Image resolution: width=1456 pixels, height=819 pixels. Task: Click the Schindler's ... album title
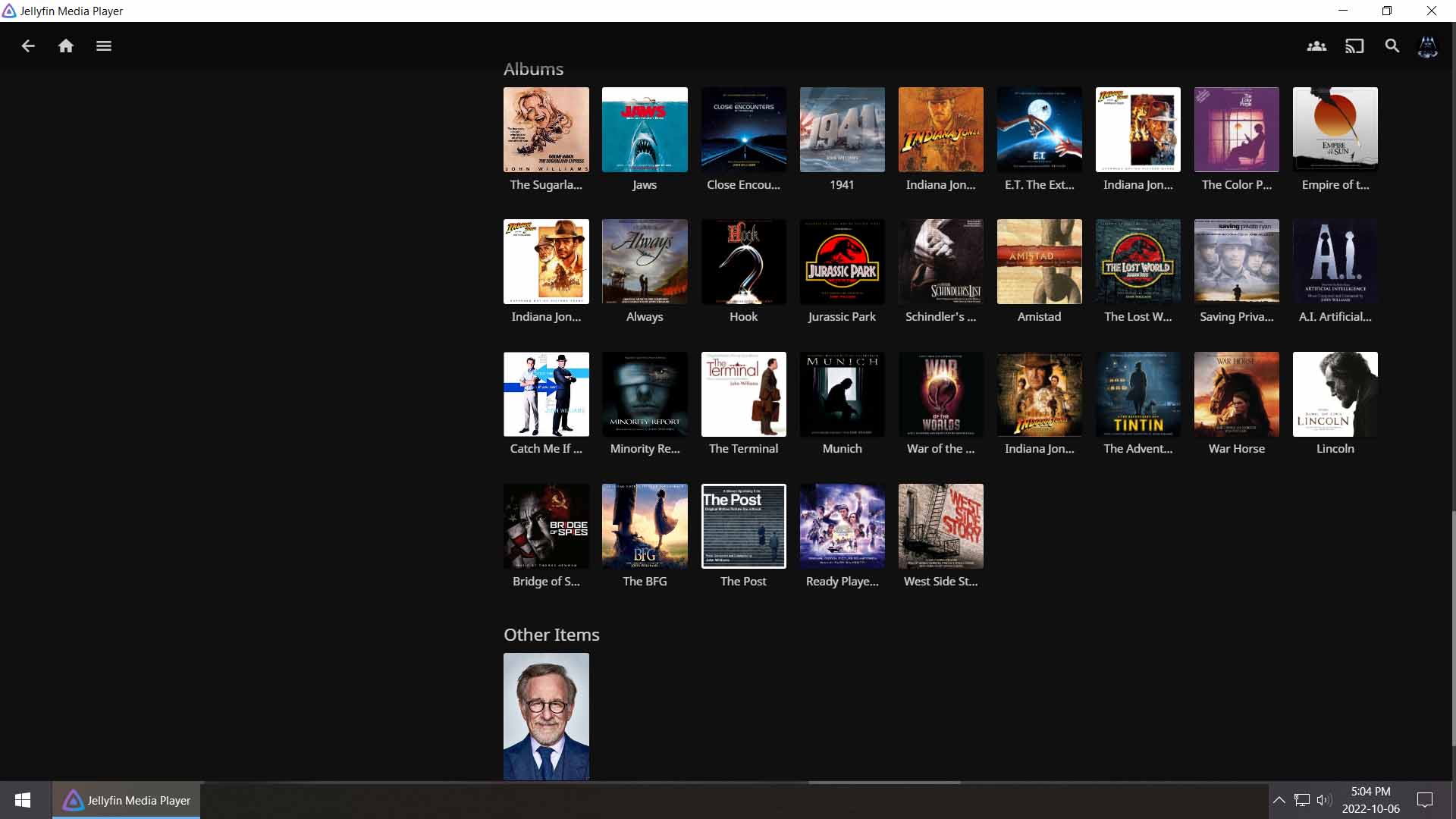940,317
